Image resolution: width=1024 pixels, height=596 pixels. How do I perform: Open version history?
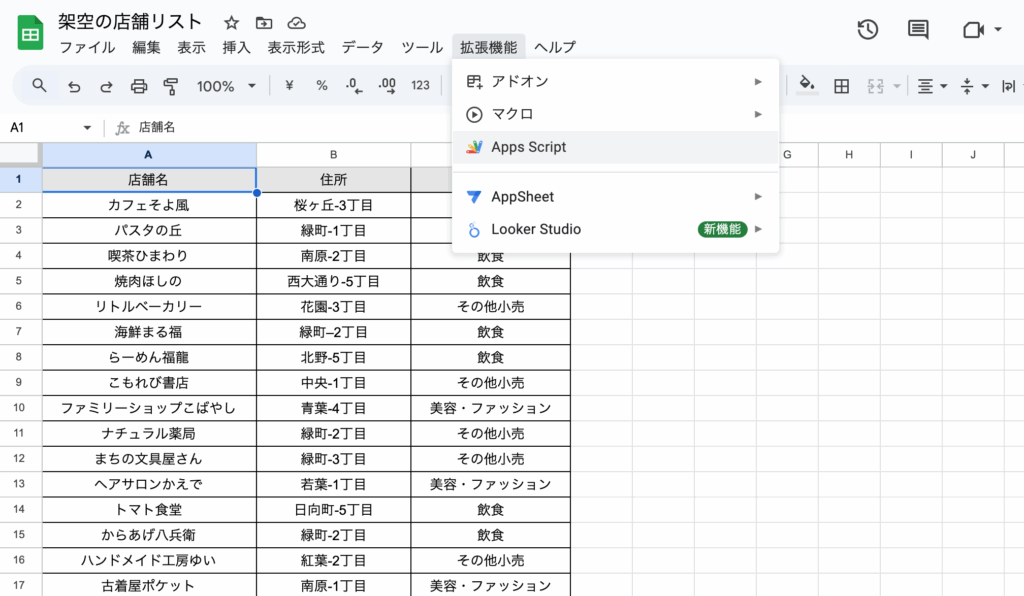coord(866,29)
